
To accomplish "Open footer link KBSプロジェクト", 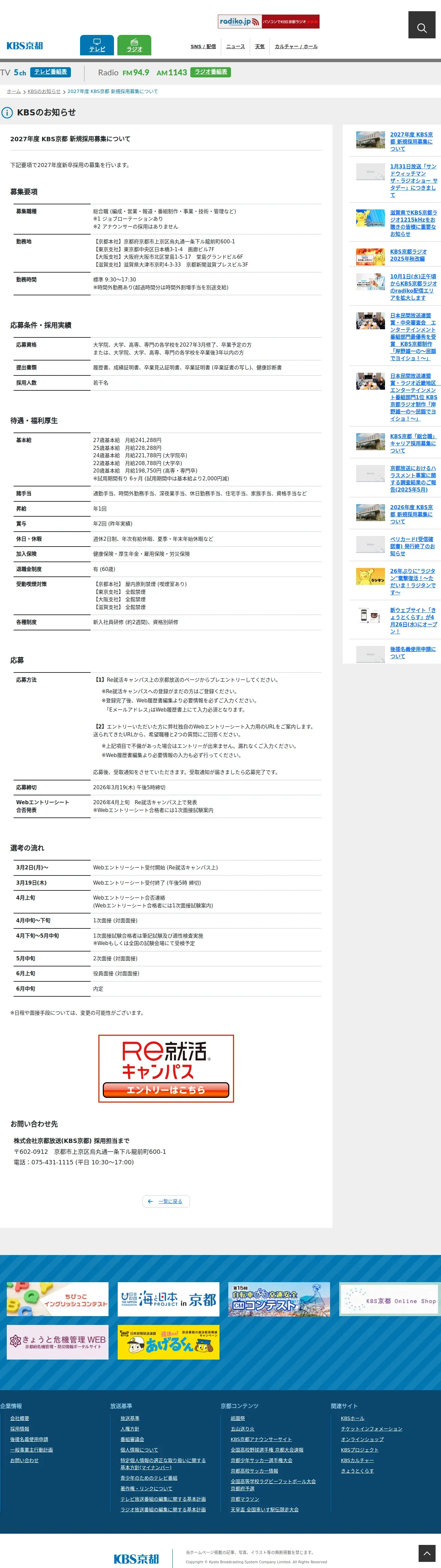I will (x=360, y=1450).
